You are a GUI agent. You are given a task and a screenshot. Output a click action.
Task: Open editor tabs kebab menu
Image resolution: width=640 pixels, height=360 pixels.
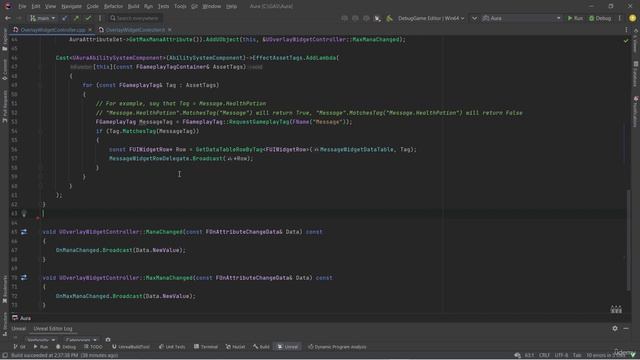[x=627, y=30]
